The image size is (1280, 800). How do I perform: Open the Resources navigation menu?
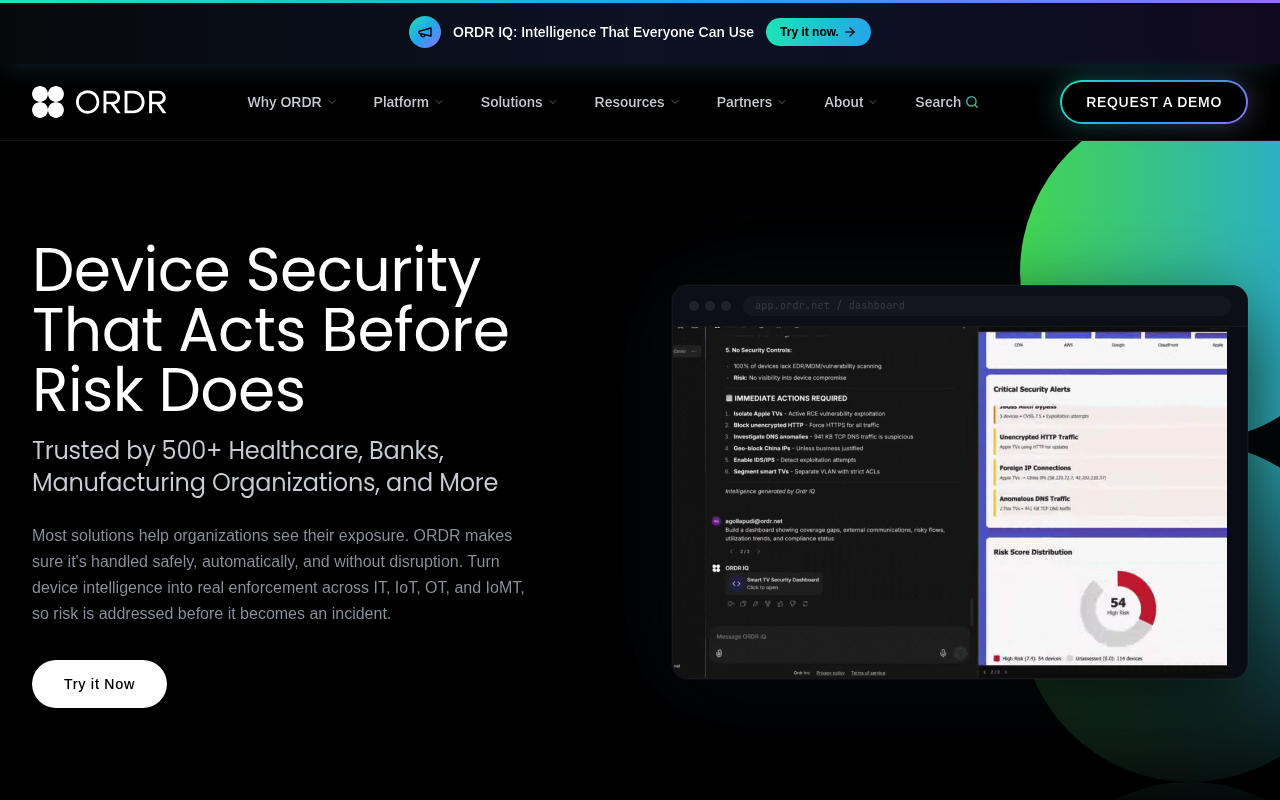637,102
